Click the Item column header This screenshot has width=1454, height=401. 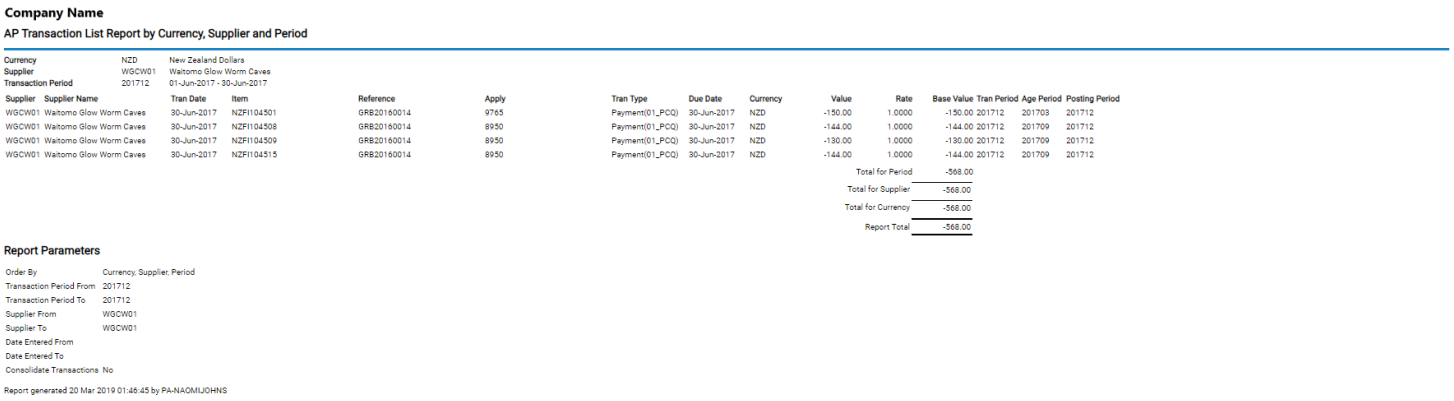pyautogui.click(x=240, y=99)
